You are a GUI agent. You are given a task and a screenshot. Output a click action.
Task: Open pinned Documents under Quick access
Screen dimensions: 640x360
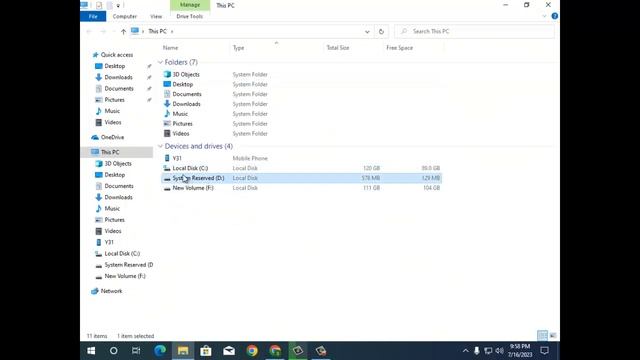119,89
